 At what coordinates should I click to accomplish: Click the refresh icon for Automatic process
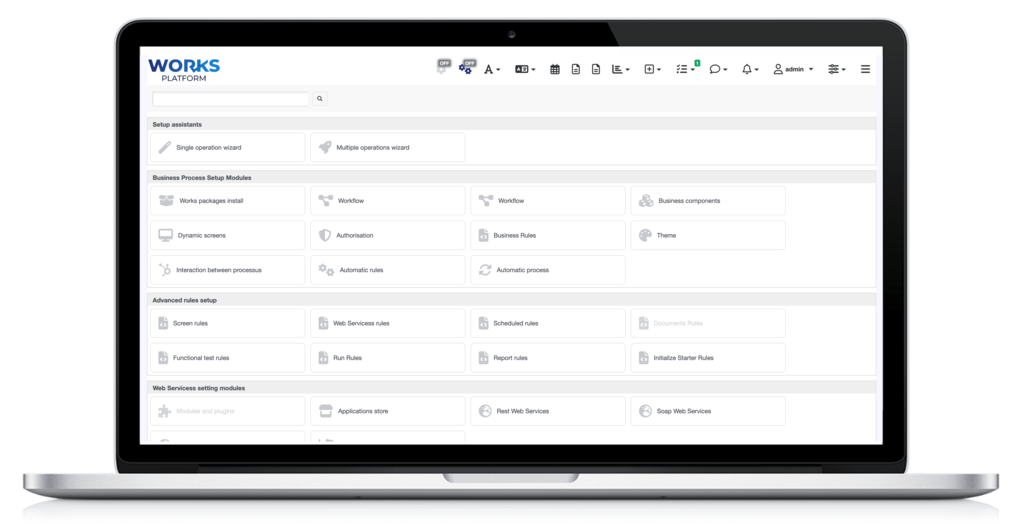pos(485,270)
